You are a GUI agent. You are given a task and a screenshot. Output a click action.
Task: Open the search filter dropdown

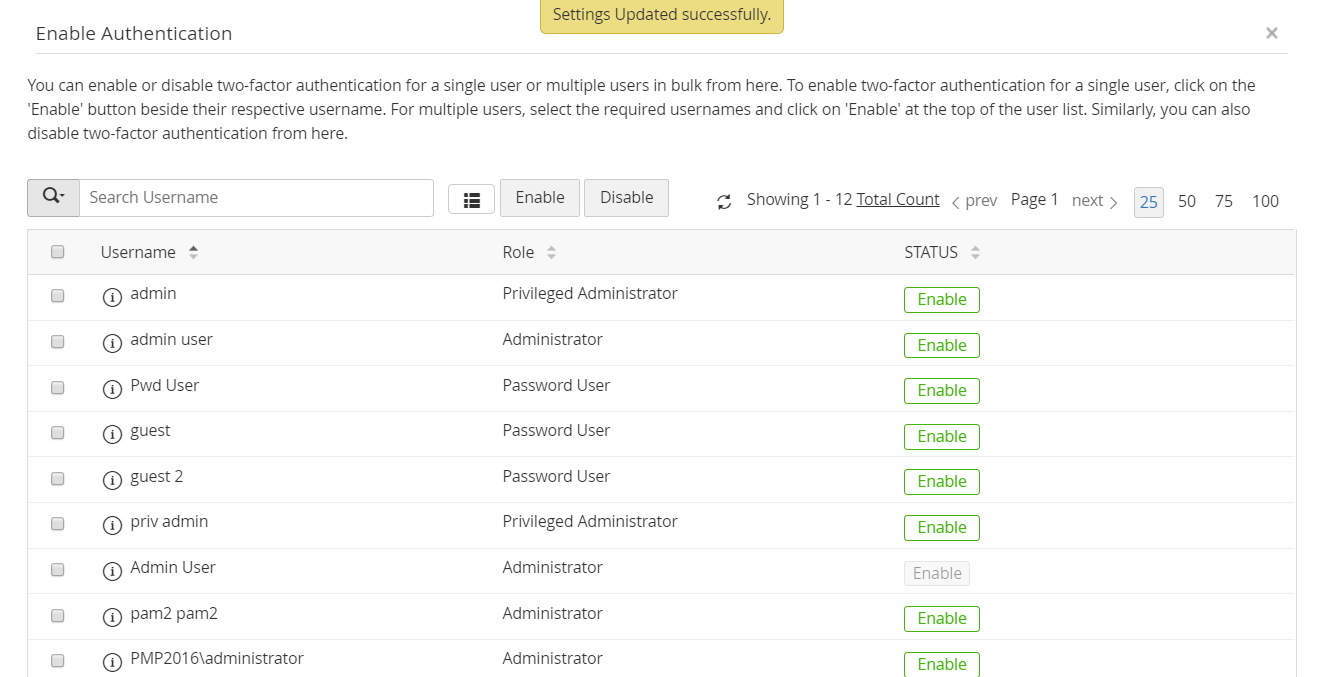53,198
